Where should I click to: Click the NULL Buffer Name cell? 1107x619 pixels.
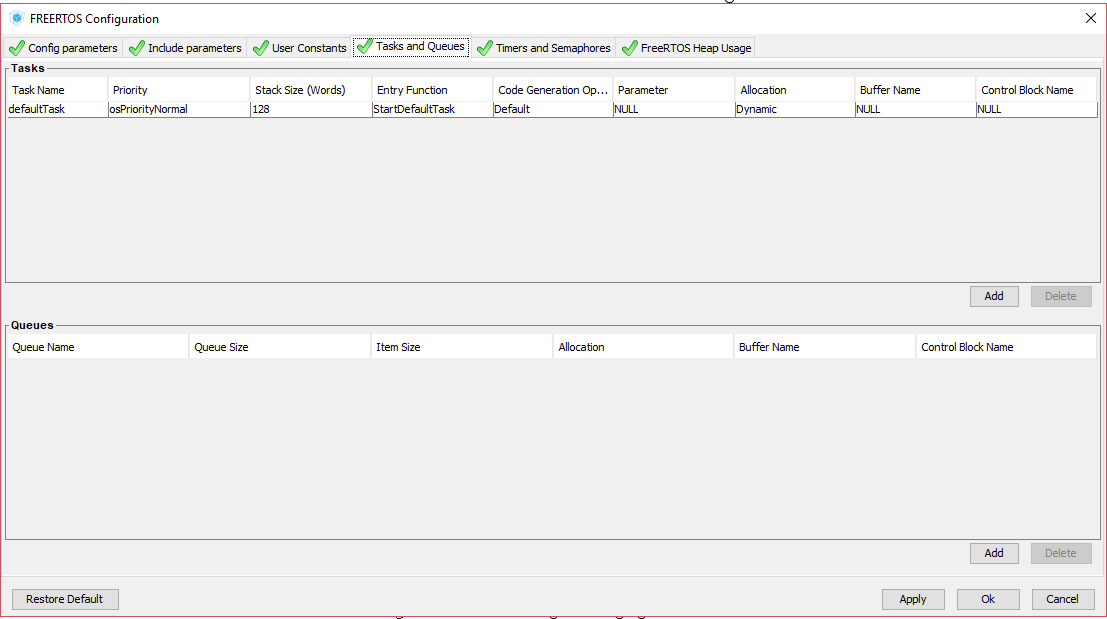click(916, 109)
